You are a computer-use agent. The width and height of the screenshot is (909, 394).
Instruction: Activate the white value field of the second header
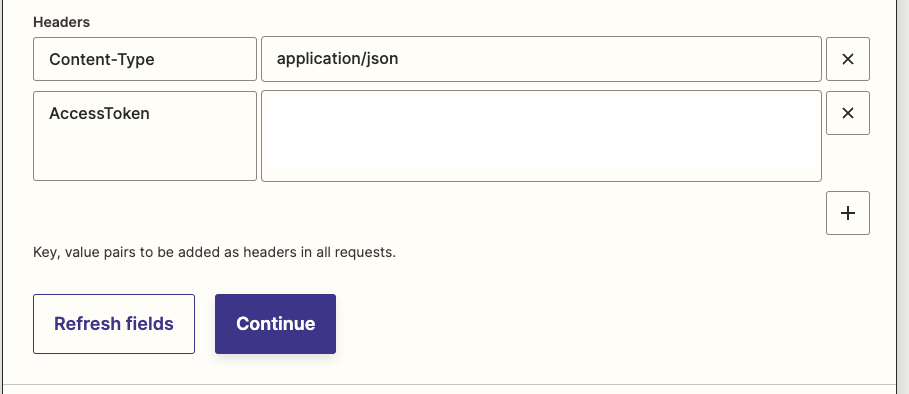tap(541, 136)
